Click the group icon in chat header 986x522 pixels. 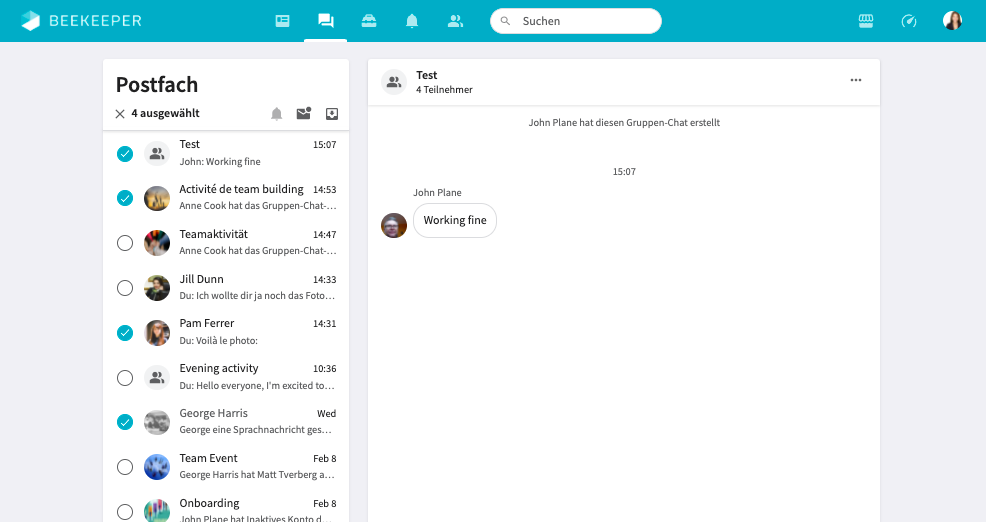(394, 82)
